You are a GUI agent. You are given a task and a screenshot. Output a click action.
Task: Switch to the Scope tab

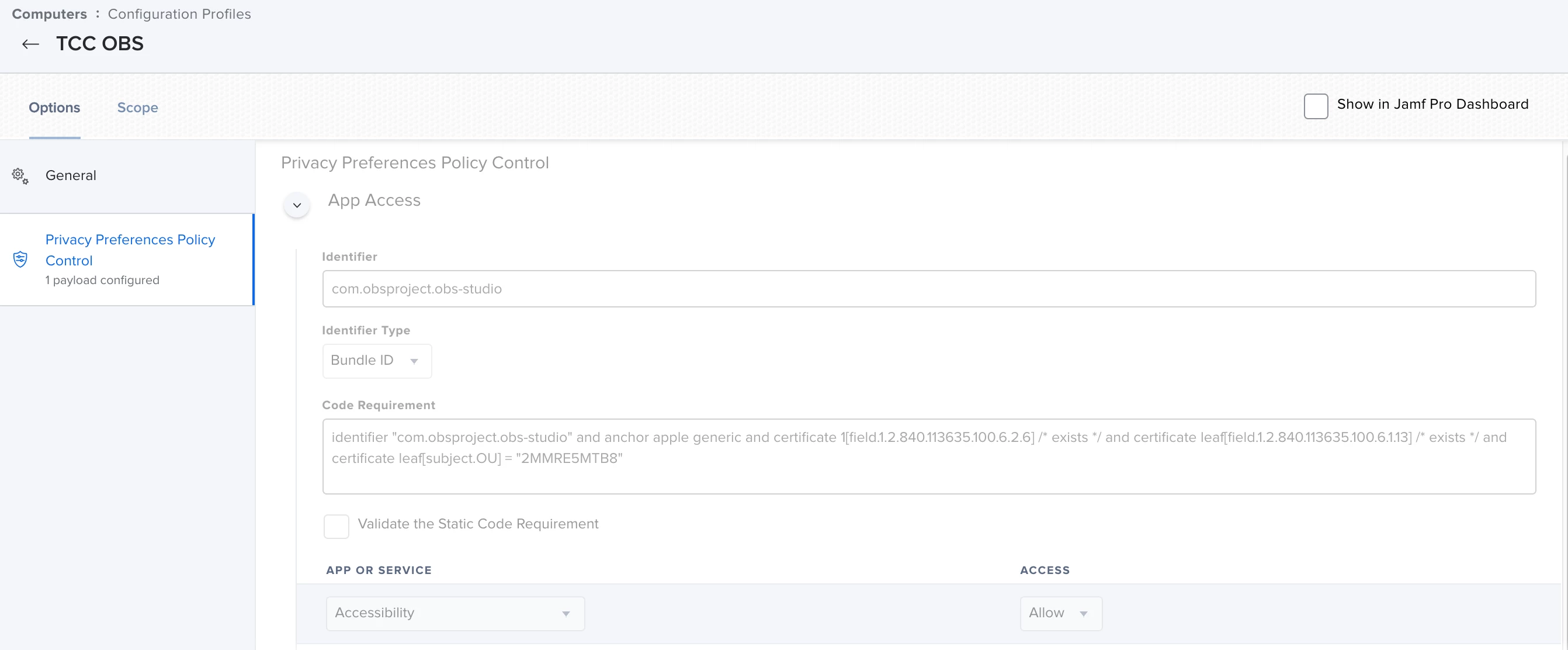click(137, 108)
